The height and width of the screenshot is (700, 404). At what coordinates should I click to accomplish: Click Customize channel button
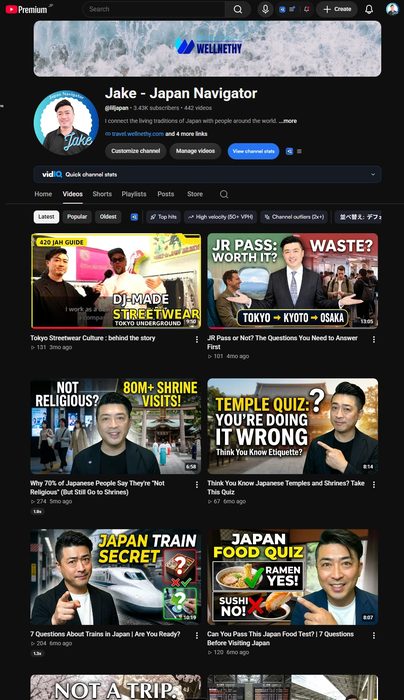(136, 151)
